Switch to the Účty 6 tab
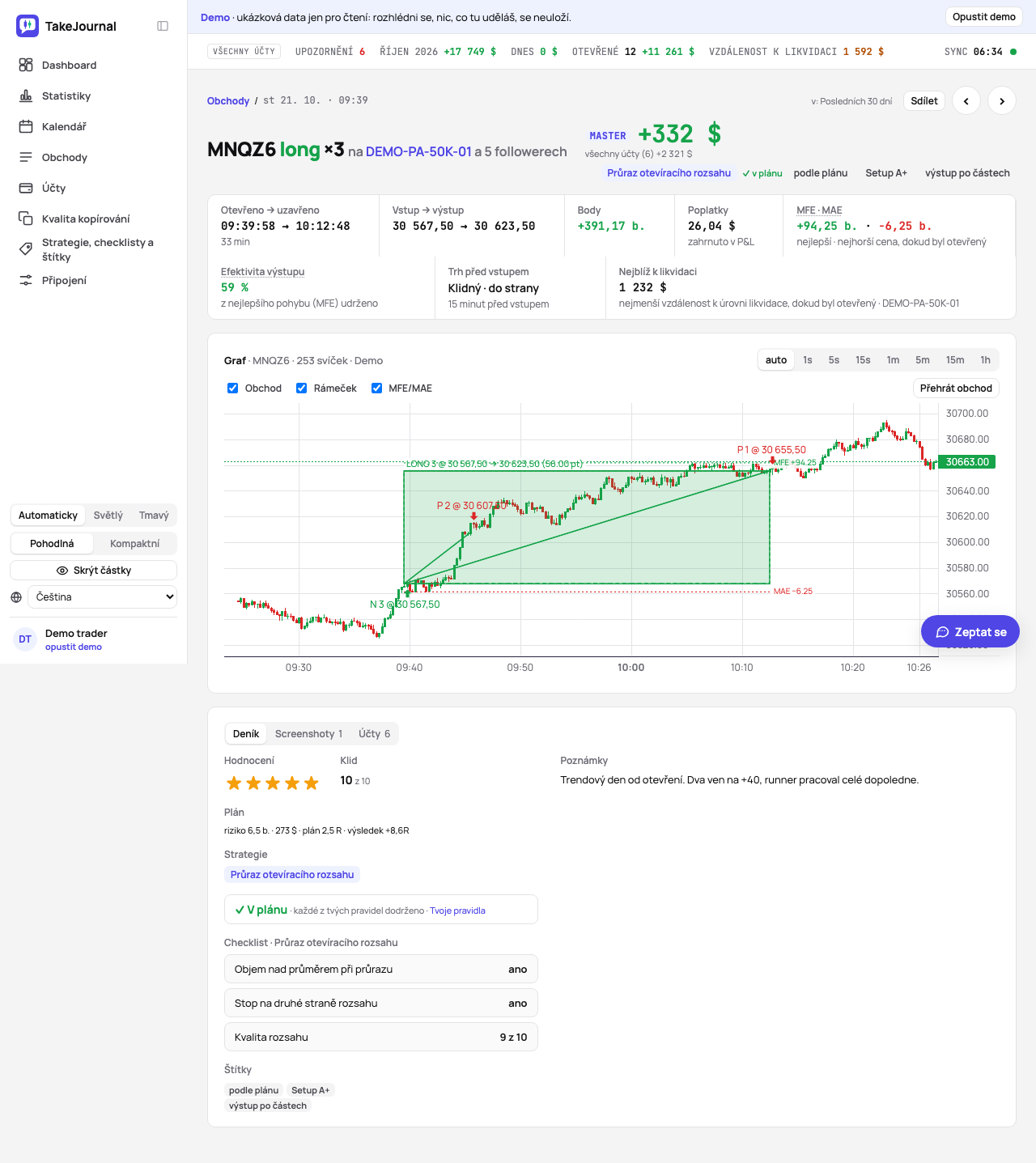Viewport: 1036px width, 1163px height. (374, 734)
